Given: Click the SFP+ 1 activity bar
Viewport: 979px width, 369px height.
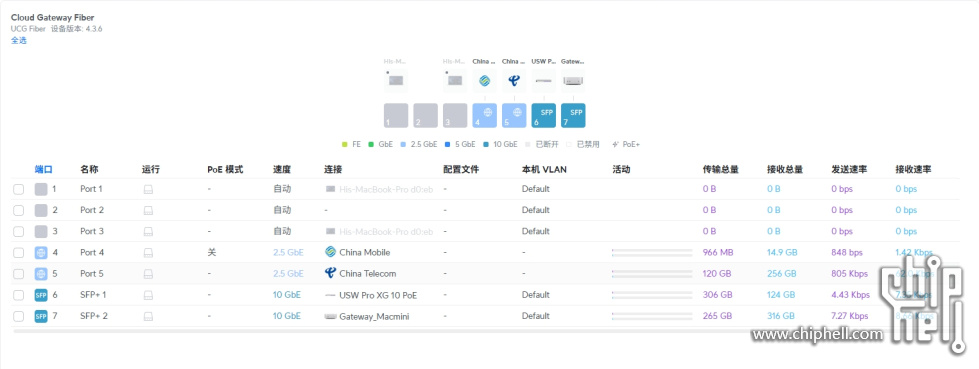Looking at the screenshot, I should 652,295.
